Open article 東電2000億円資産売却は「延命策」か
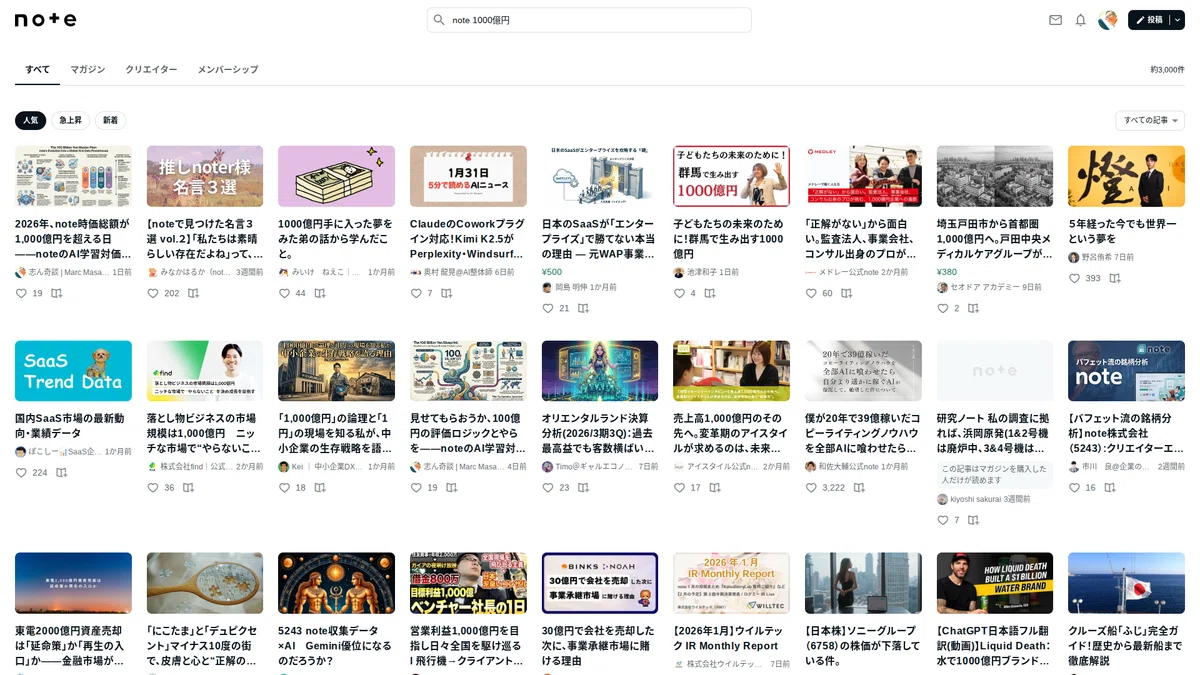The width and height of the screenshot is (1200, 675). pyautogui.click(x=73, y=645)
